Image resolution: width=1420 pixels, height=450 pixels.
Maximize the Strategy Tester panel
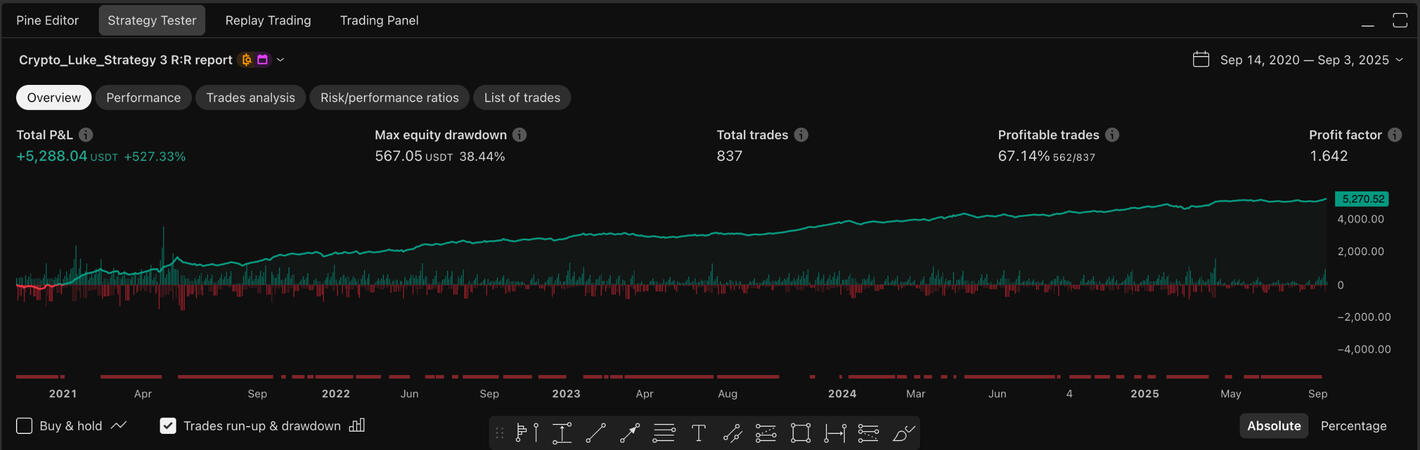(x=1399, y=20)
